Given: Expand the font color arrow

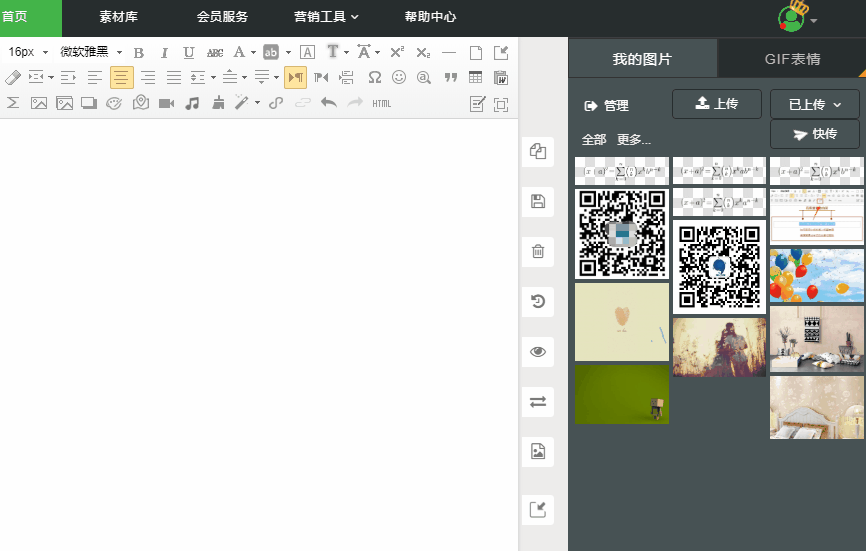Looking at the screenshot, I should 253,52.
